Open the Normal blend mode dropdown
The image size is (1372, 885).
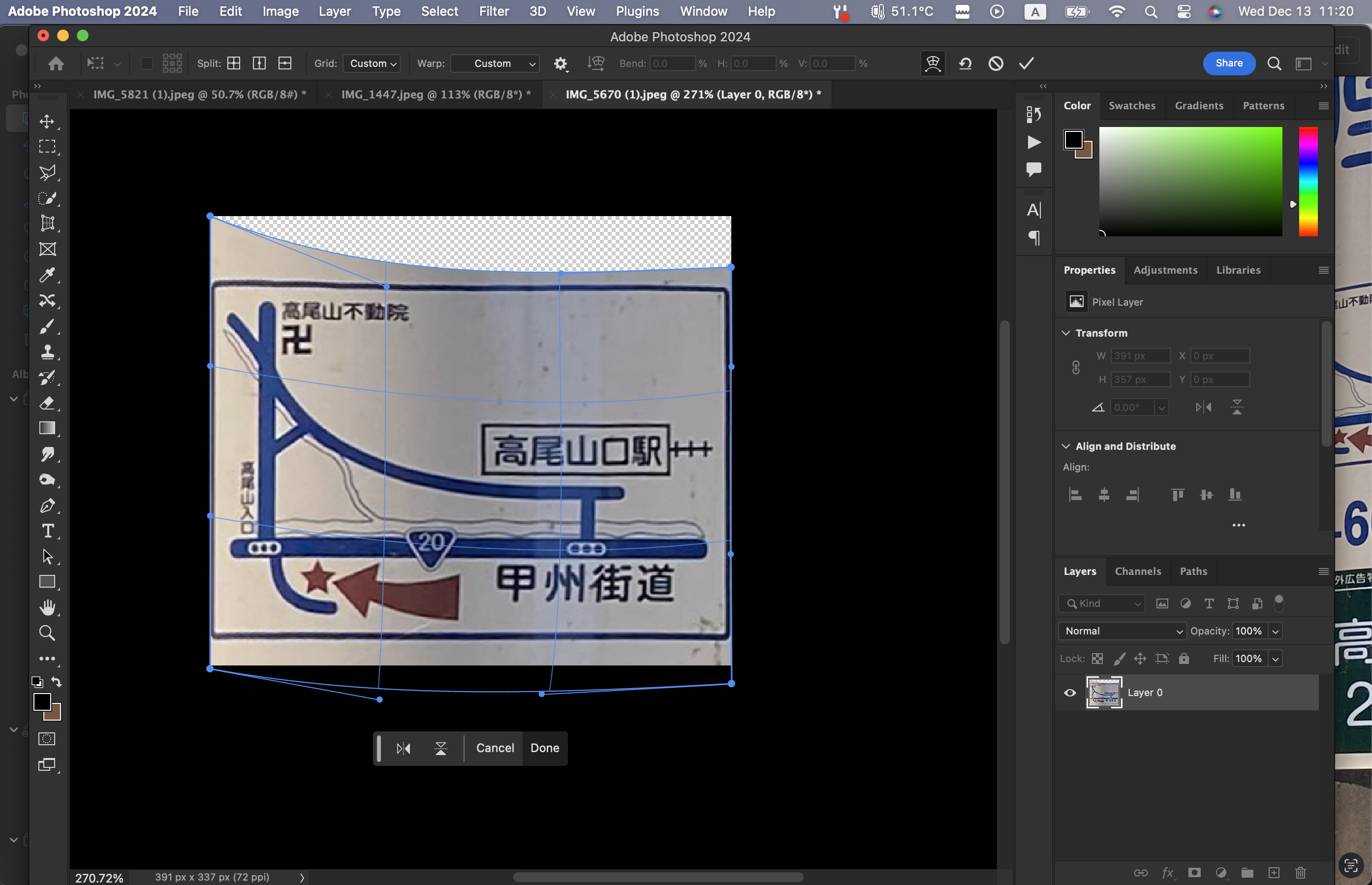click(1122, 631)
